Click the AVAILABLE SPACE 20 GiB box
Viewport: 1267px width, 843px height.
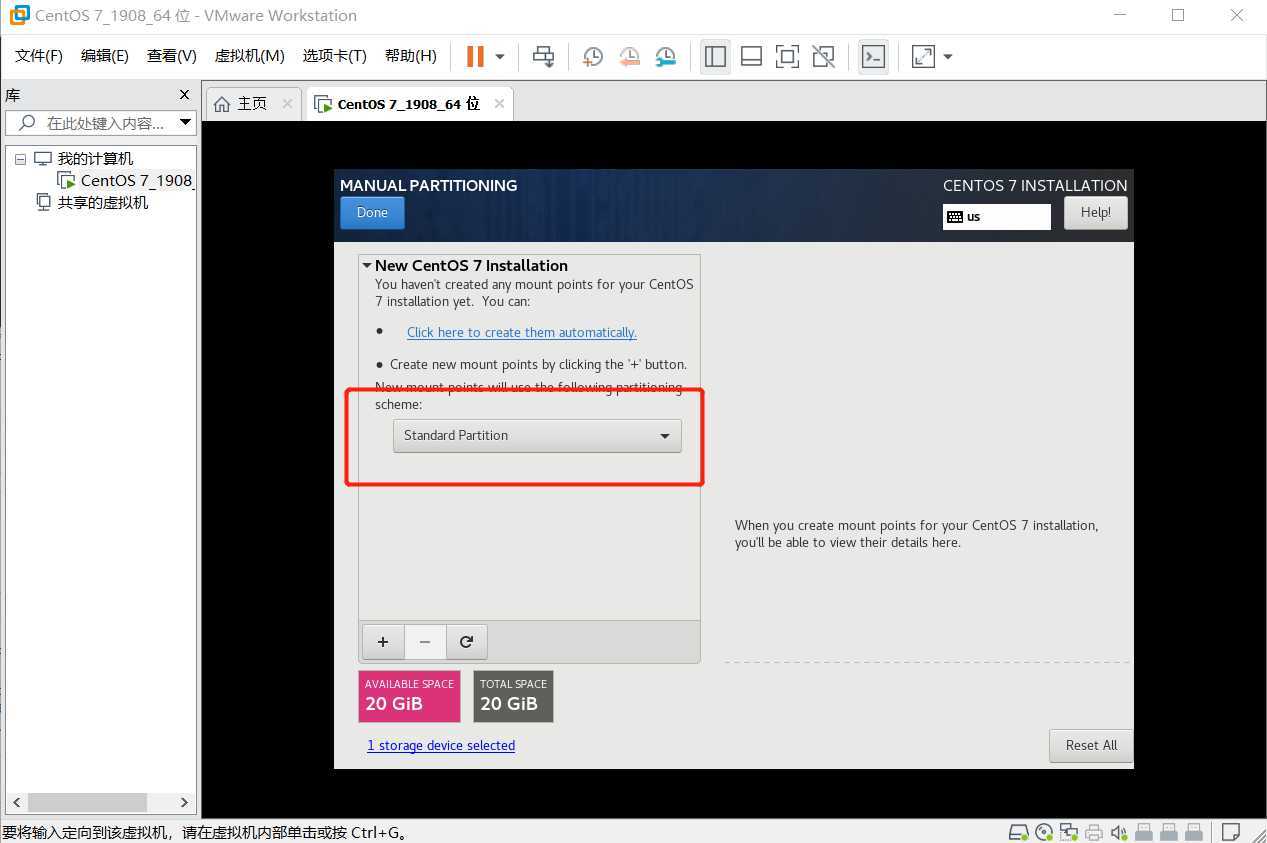[409, 696]
